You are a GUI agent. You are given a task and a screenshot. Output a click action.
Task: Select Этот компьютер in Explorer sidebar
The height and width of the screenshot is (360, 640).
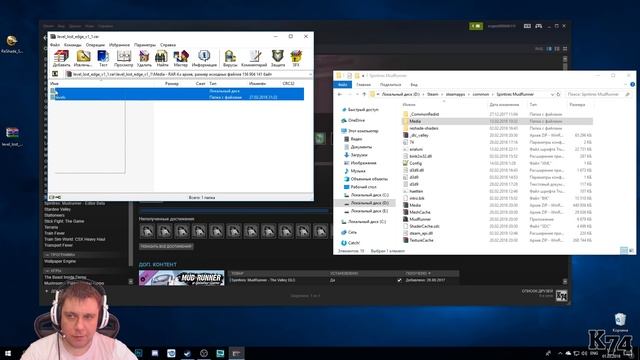coord(363,131)
